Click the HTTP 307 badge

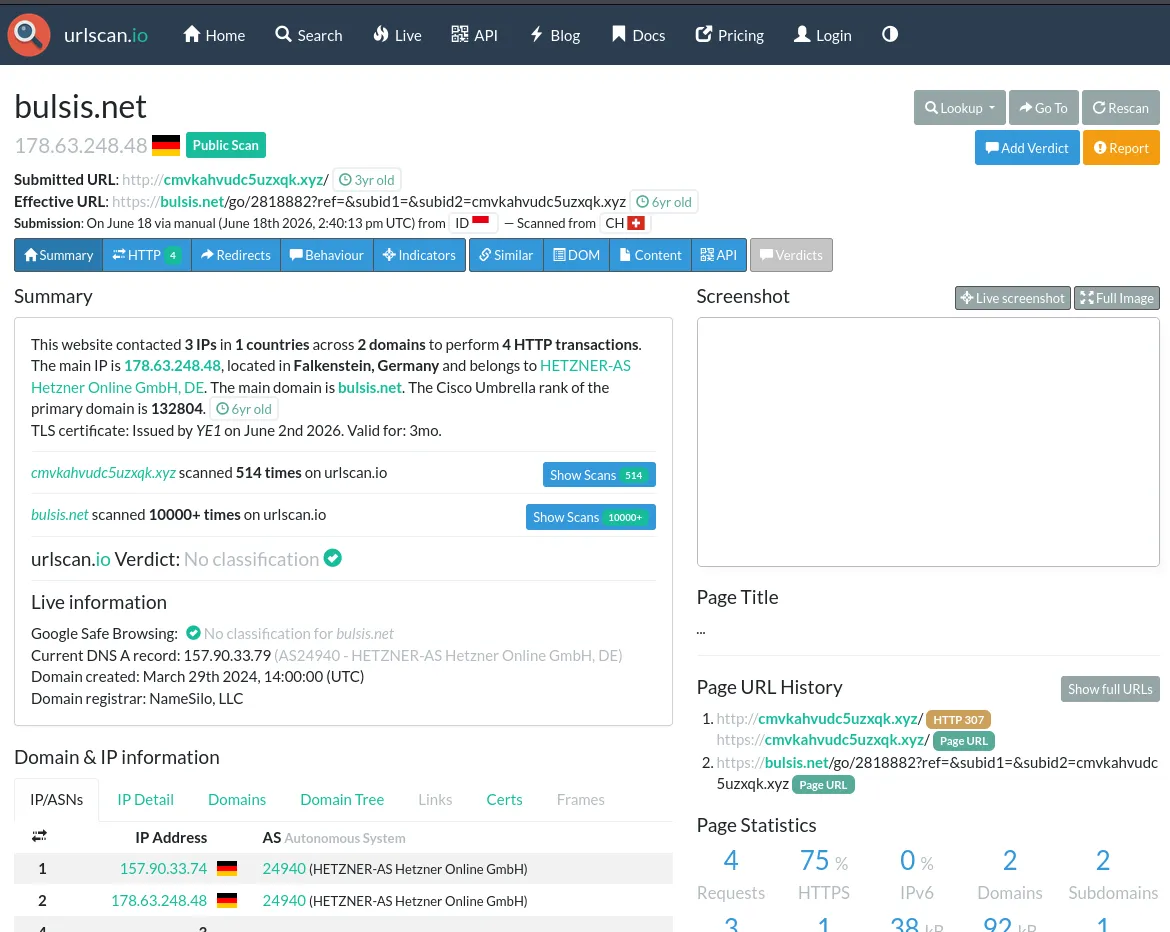click(x=958, y=719)
